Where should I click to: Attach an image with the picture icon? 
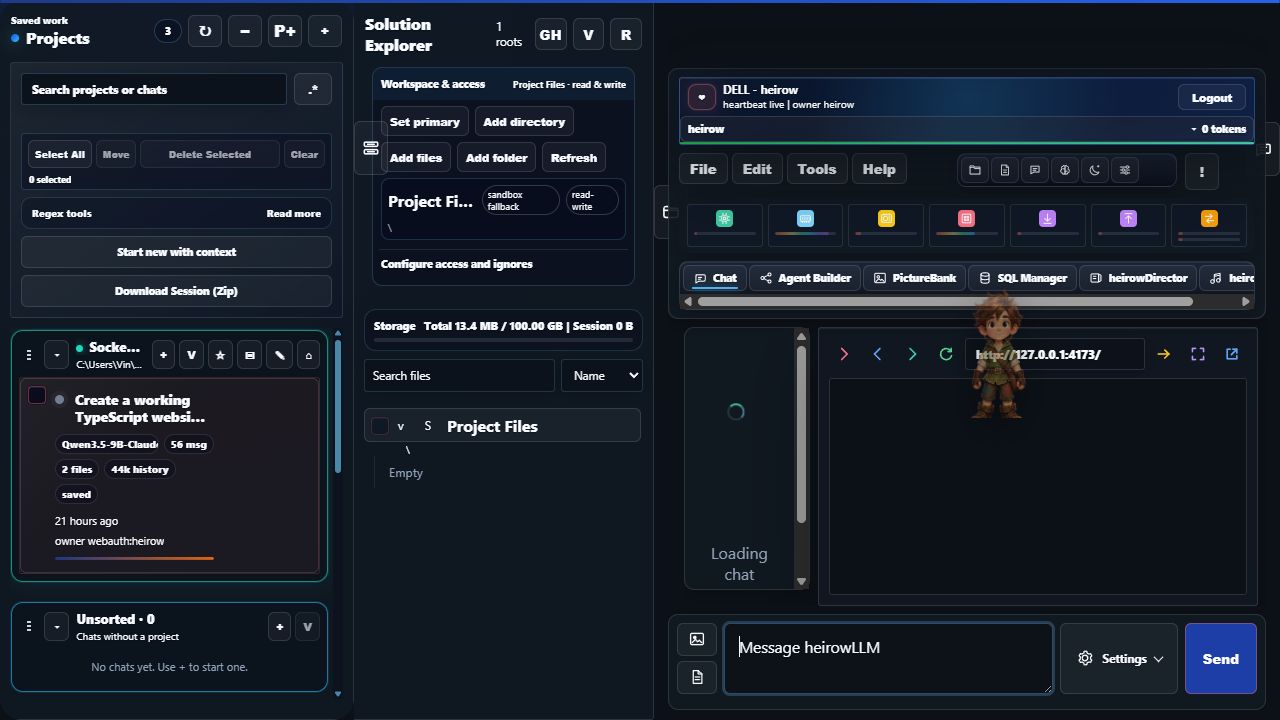697,639
